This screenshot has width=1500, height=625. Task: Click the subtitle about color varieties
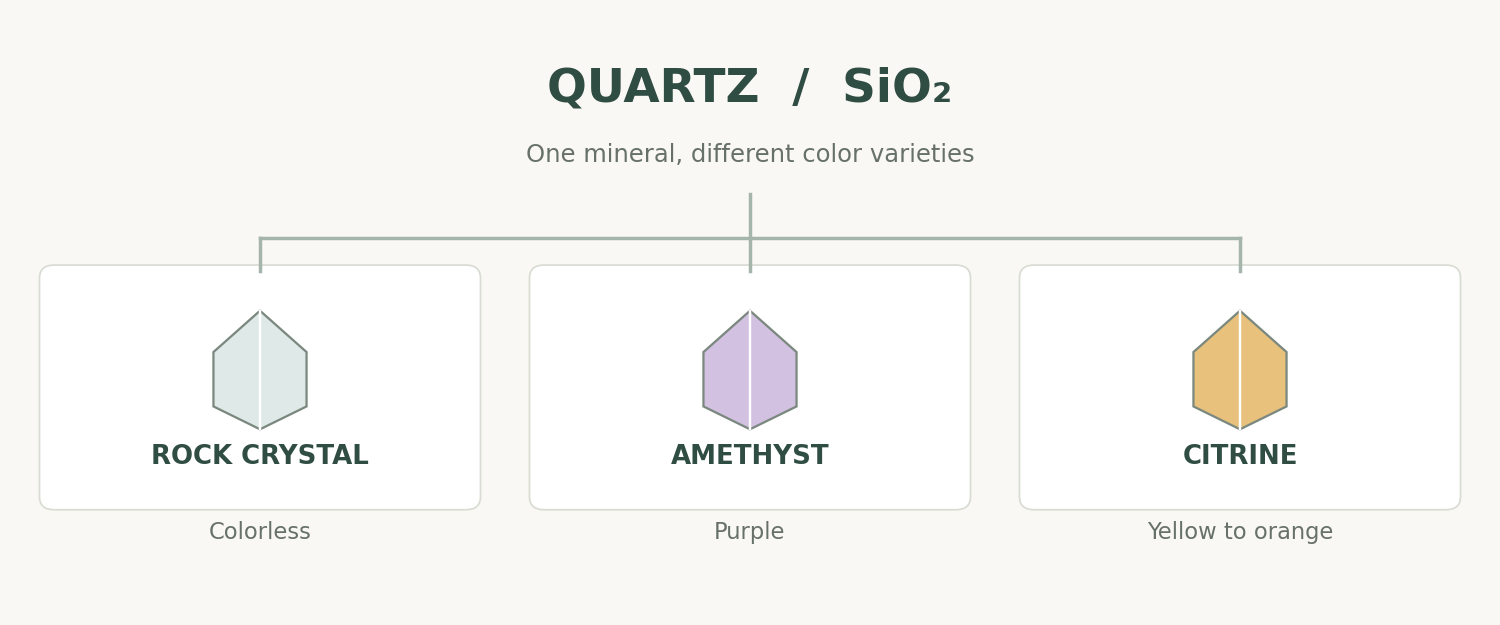[750, 154]
